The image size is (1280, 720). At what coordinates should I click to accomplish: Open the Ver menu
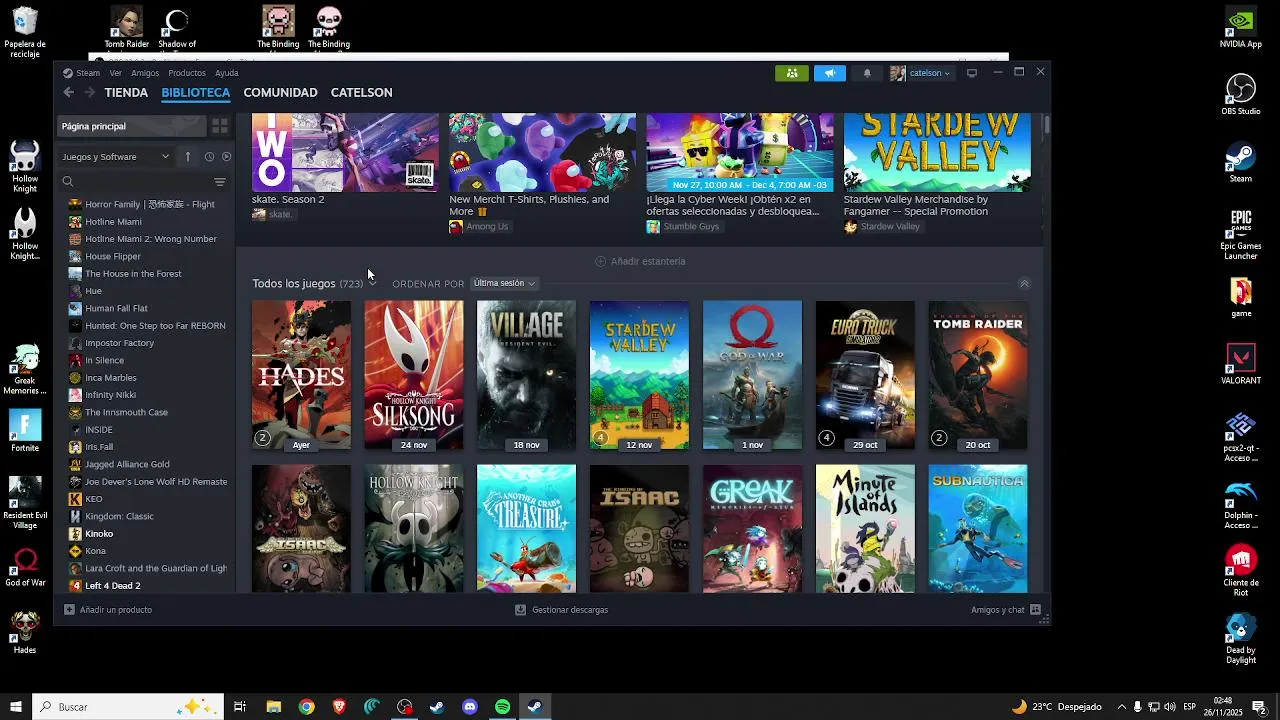pos(115,73)
